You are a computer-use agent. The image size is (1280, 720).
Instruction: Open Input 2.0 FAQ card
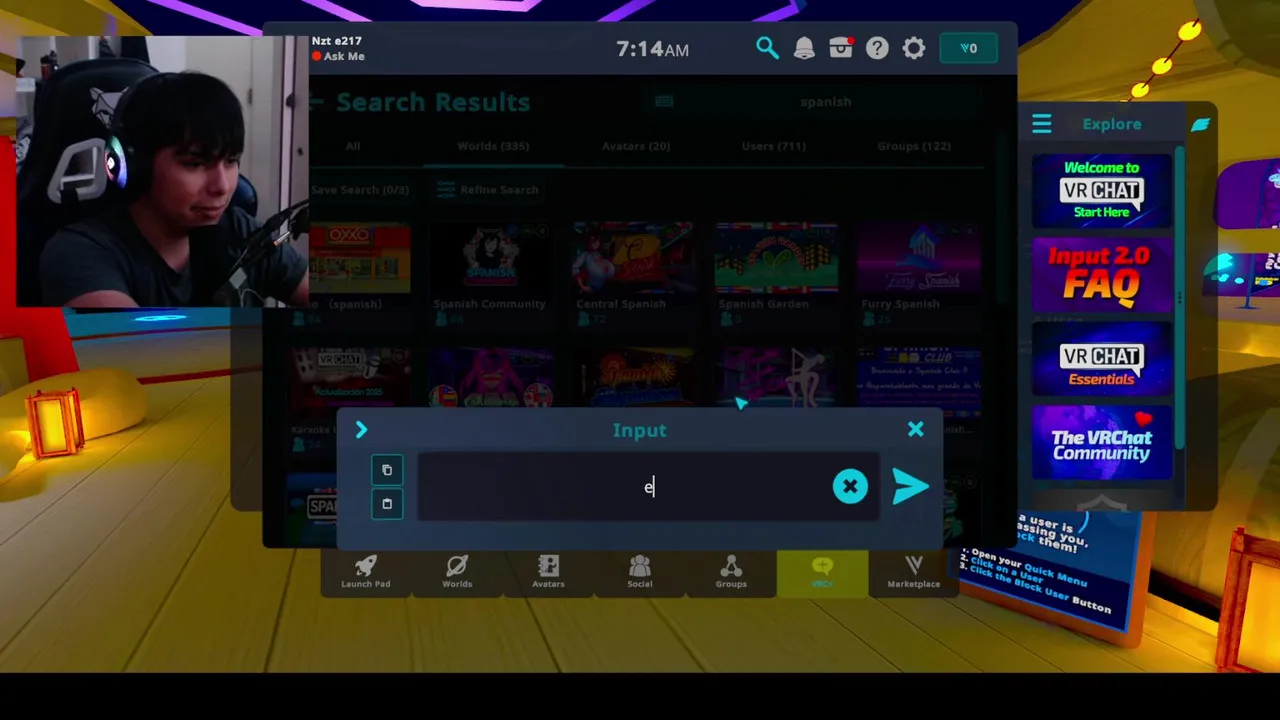(x=1101, y=274)
